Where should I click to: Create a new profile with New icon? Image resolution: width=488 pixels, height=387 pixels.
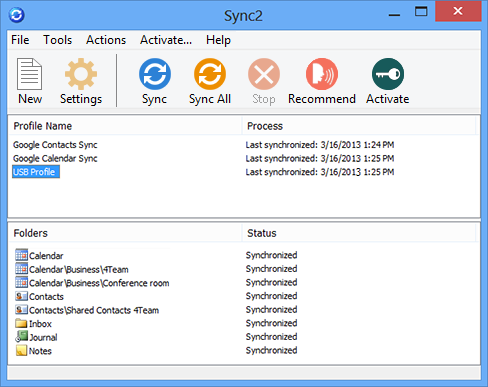coord(29,74)
